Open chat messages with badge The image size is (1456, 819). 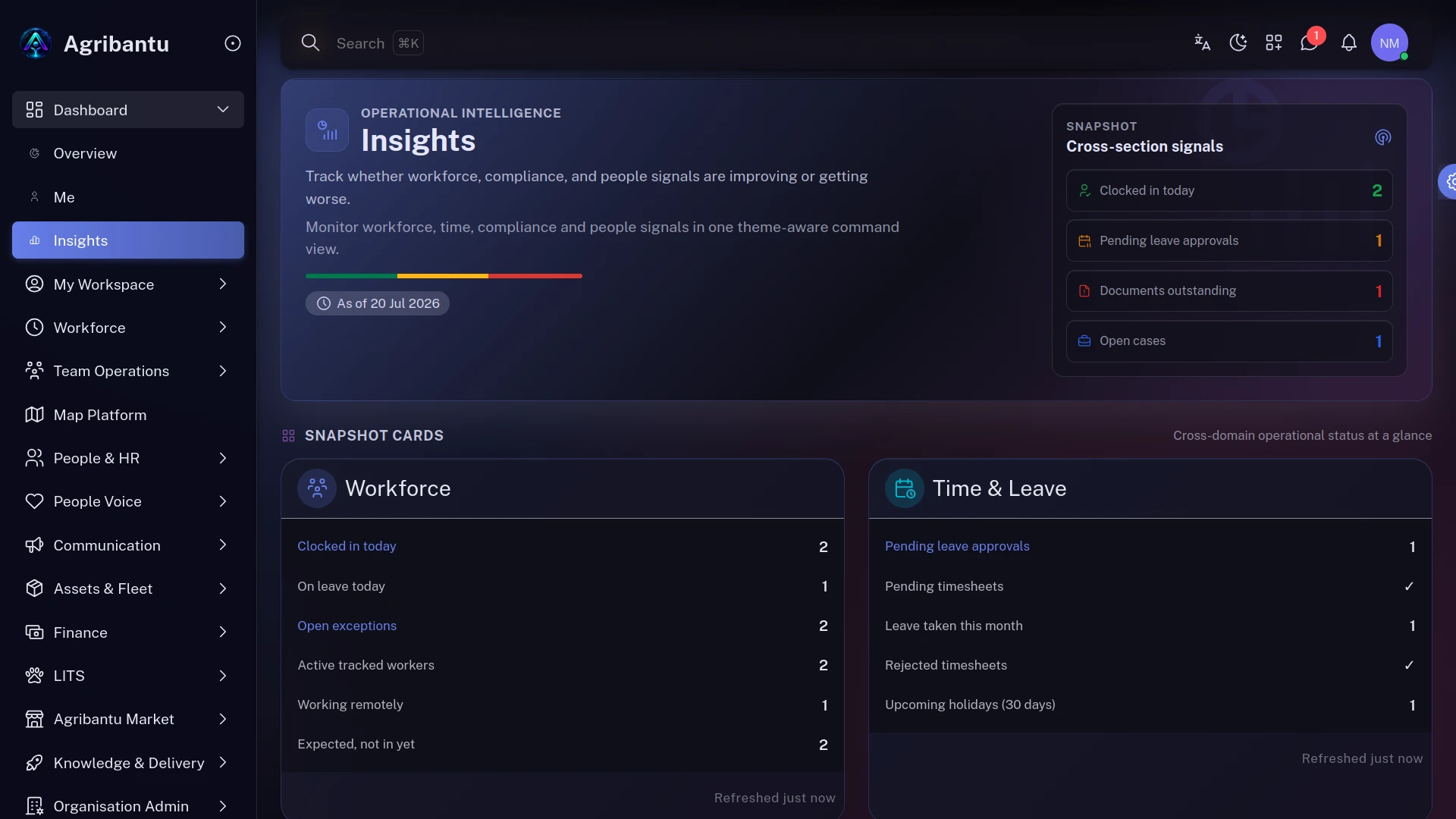[x=1310, y=42]
